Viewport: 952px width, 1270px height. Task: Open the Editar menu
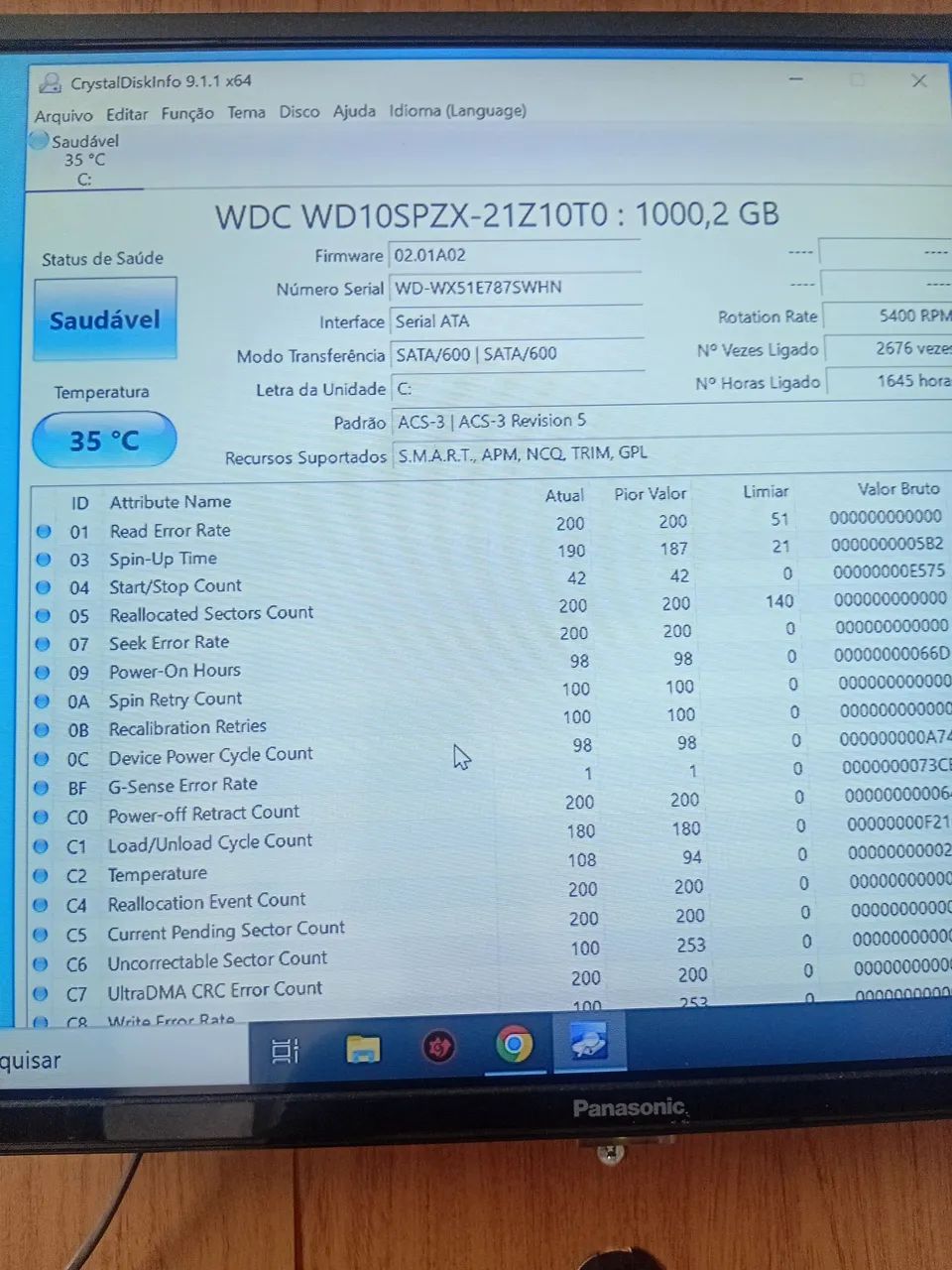point(127,114)
